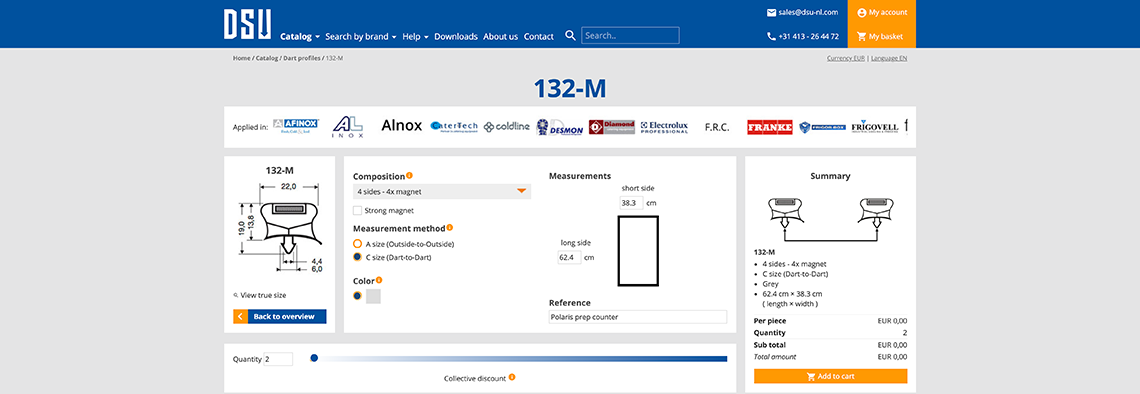Open the Desmon brand logo
The image size is (1140, 394).
[x=560, y=126]
